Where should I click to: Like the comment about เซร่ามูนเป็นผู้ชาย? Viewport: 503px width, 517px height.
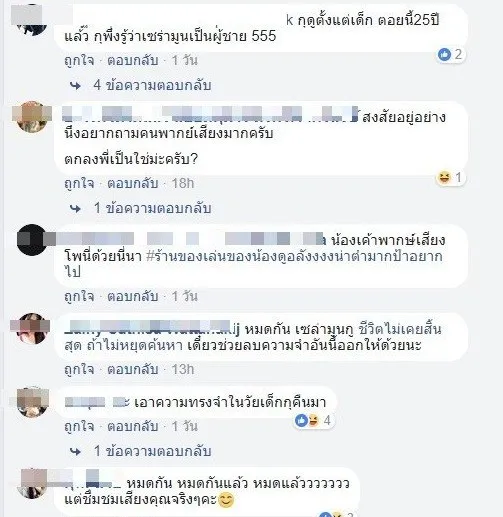tap(79, 61)
